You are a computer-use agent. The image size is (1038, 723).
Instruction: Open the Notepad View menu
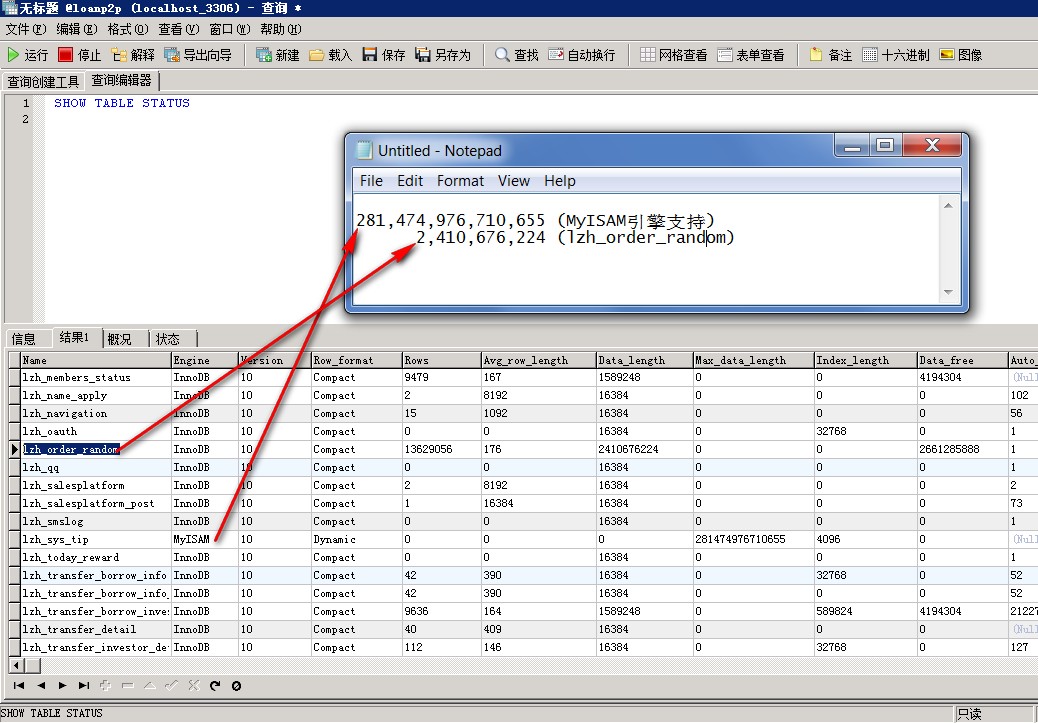coord(514,181)
